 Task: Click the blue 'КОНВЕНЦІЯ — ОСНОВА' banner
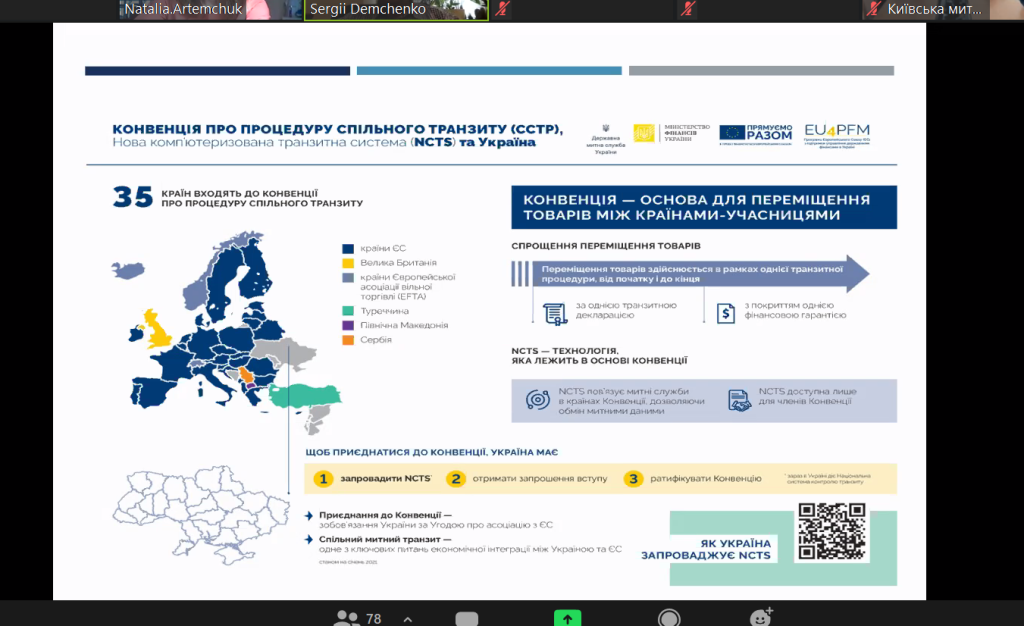tap(704, 207)
